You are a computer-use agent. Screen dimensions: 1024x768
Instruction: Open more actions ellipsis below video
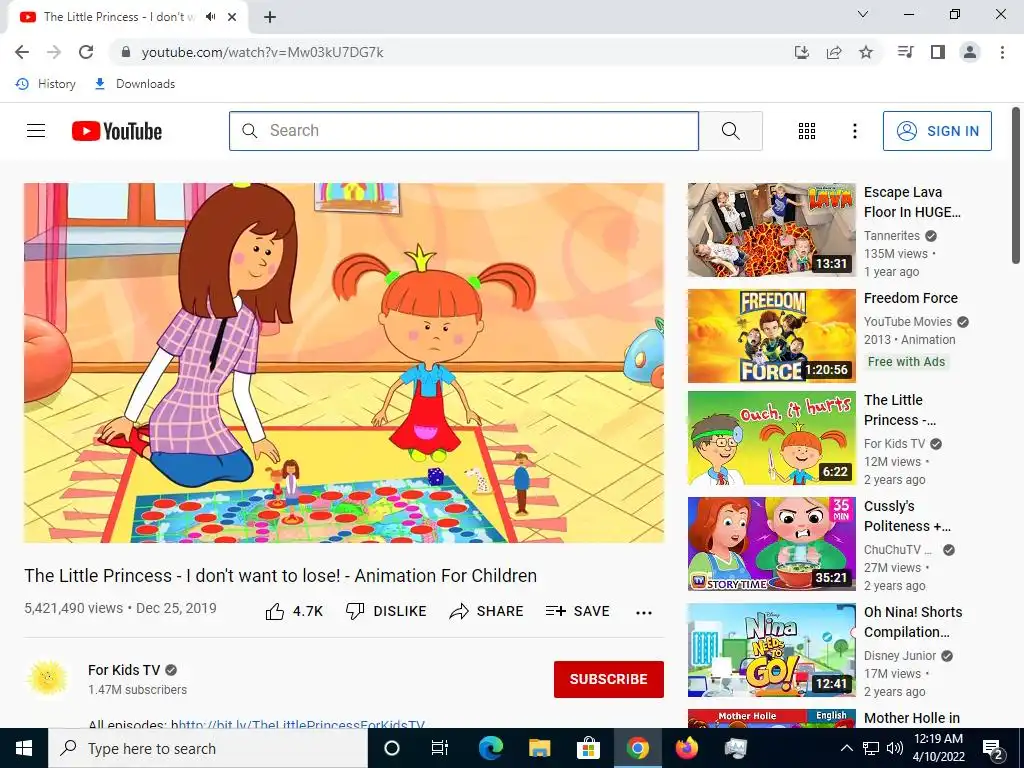[x=644, y=612]
